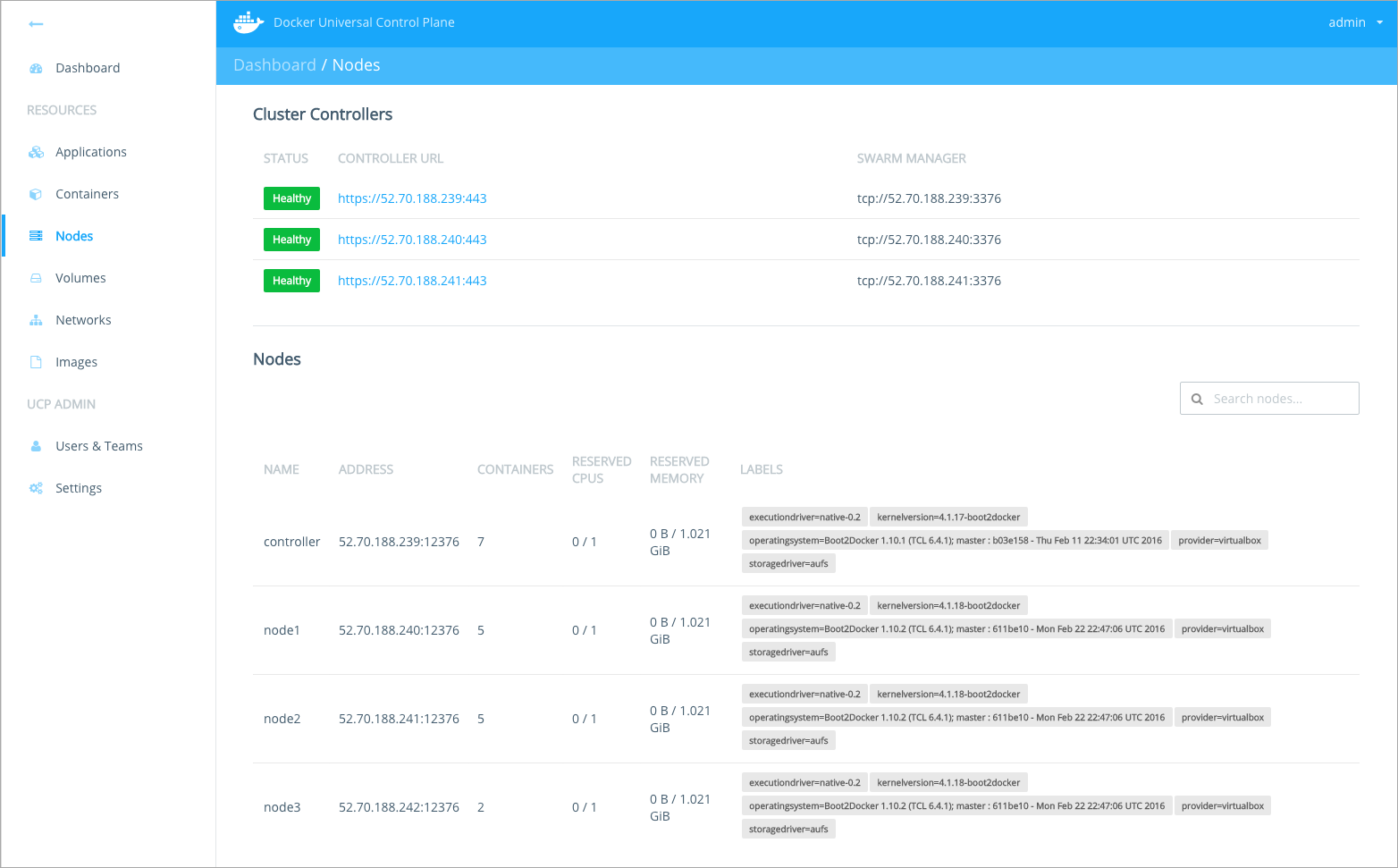Open the admin account dropdown
The height and width of the screenshot is (868, 1398).
pos(1353,22)
